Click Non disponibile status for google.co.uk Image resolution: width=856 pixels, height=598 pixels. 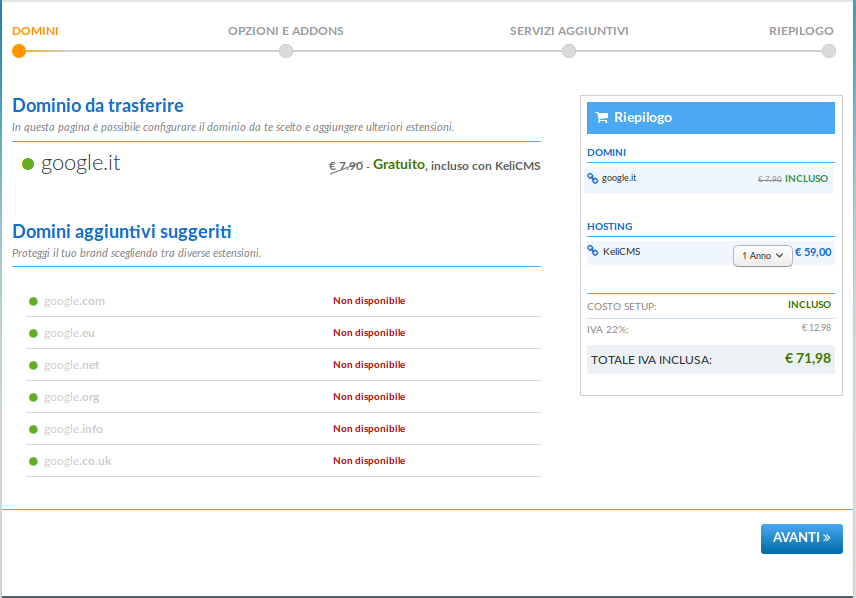(x=369, y=461)
